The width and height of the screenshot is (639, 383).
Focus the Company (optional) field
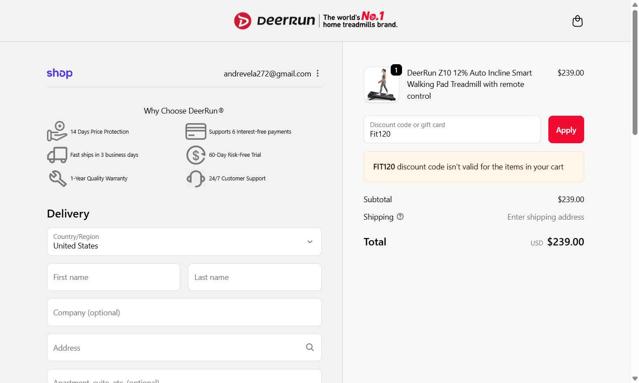[x=184, y=313]
